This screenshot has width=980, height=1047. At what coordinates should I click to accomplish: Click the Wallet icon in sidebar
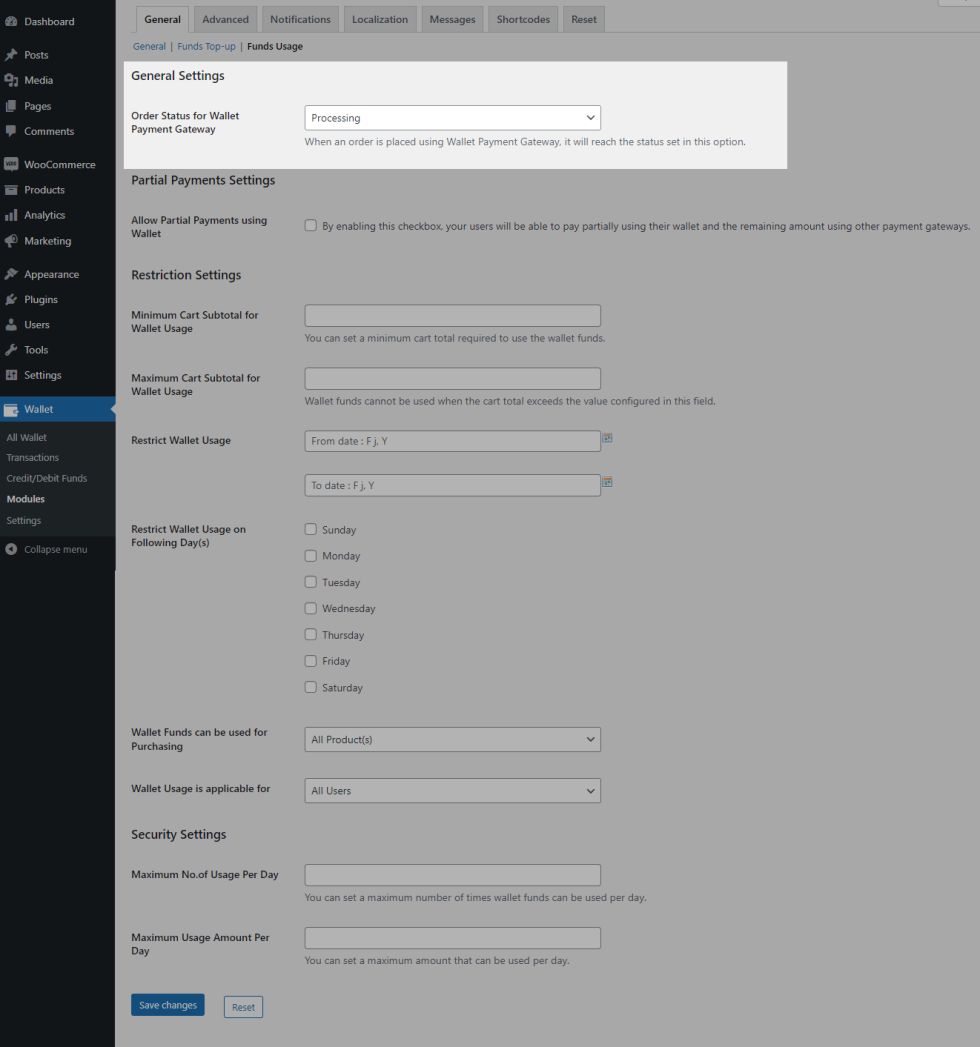[x=11, y=409]
